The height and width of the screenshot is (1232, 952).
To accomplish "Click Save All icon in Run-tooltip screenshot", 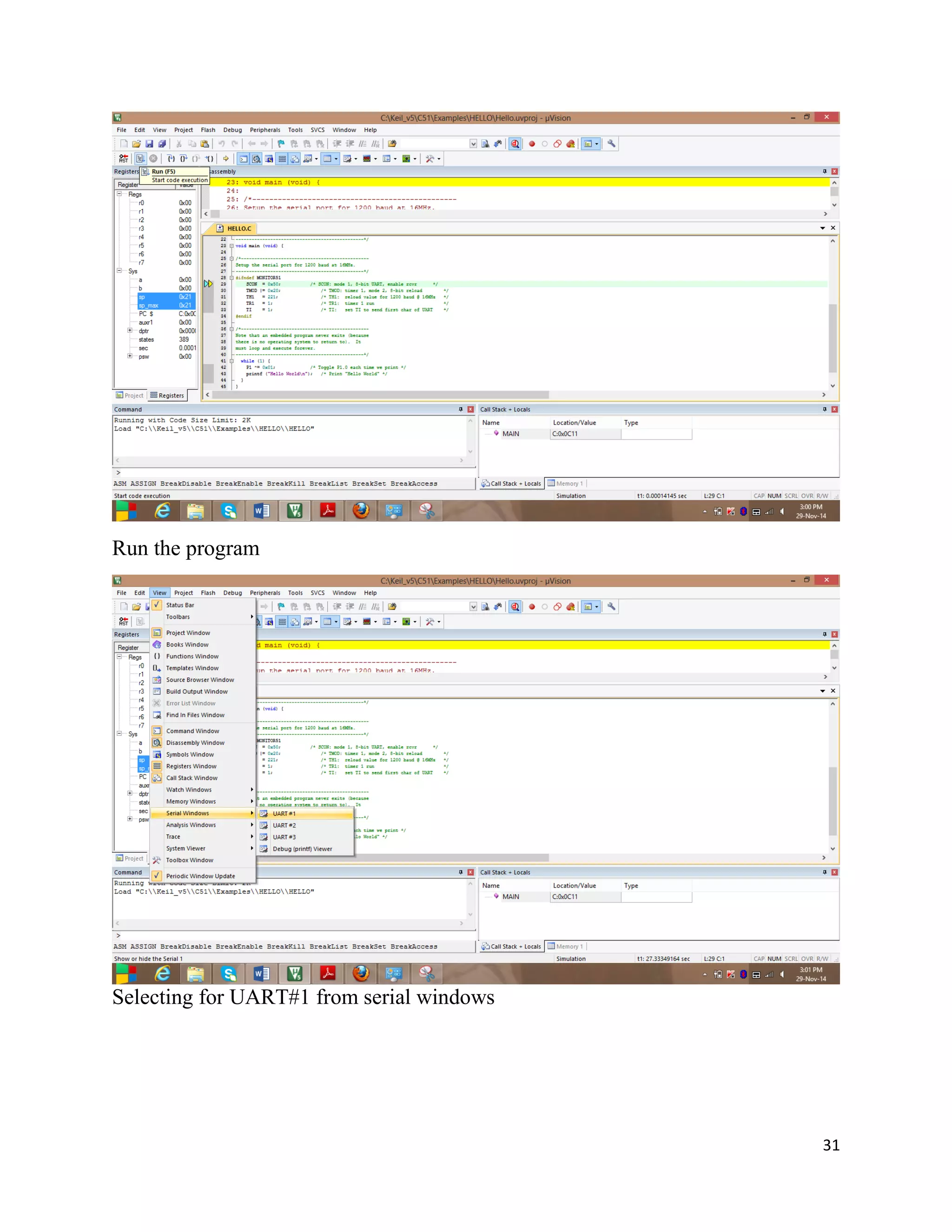I will tap(162, 144).
